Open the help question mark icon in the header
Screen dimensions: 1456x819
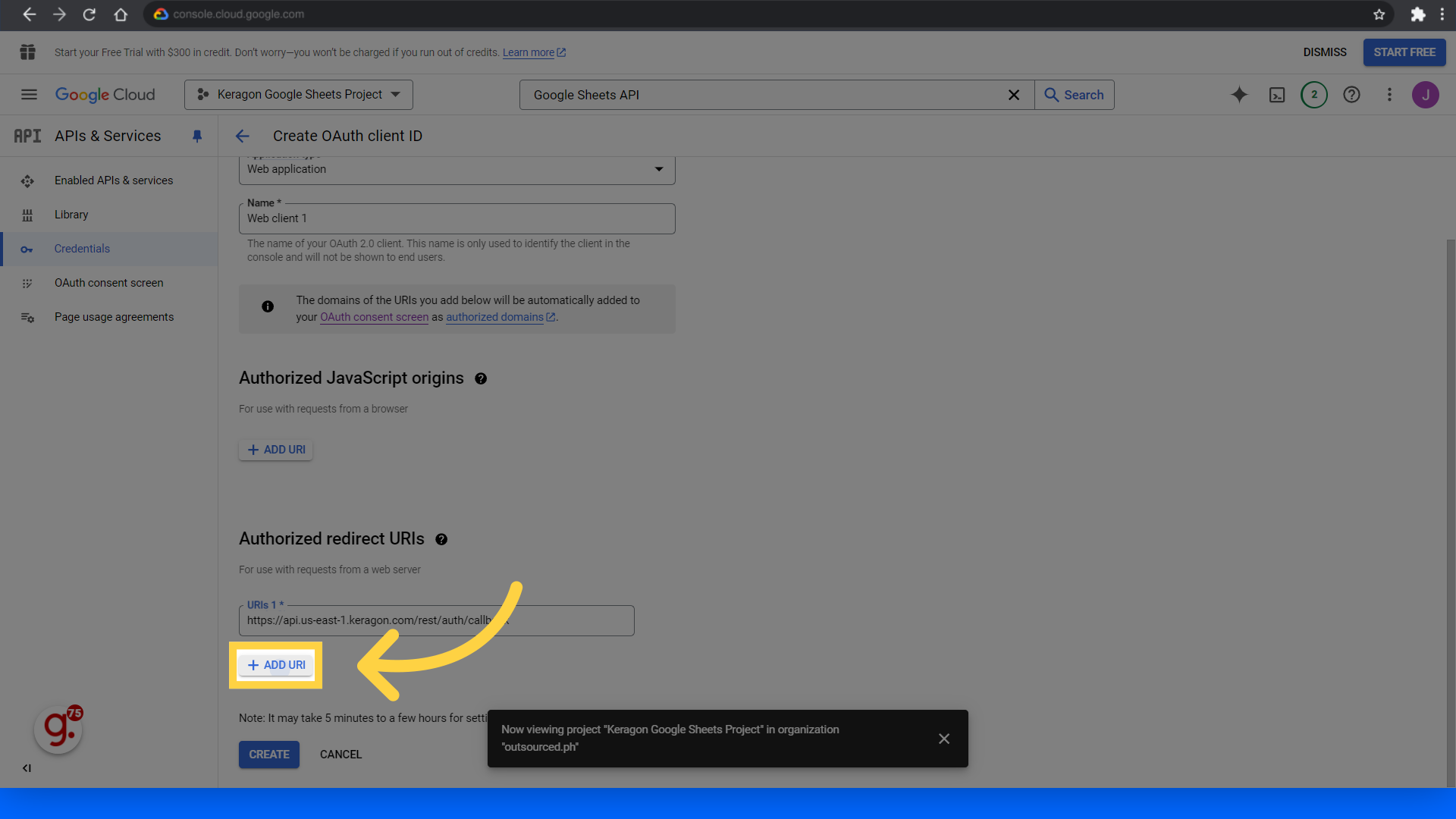coord(1351,95)
